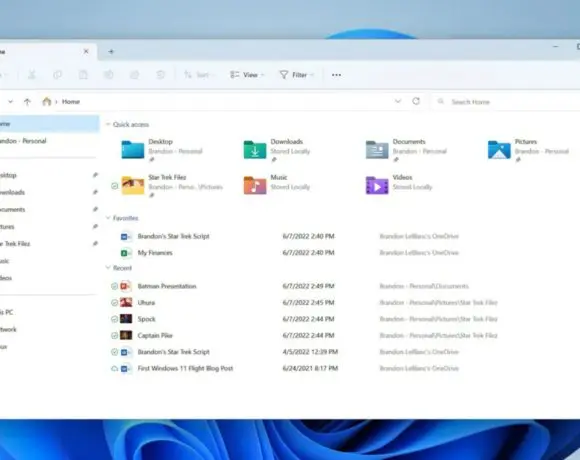Viewport: 580px width, 460px height.
Task: Select Desktop in the navigation sidebar
Action: click(x=8, y=175)
